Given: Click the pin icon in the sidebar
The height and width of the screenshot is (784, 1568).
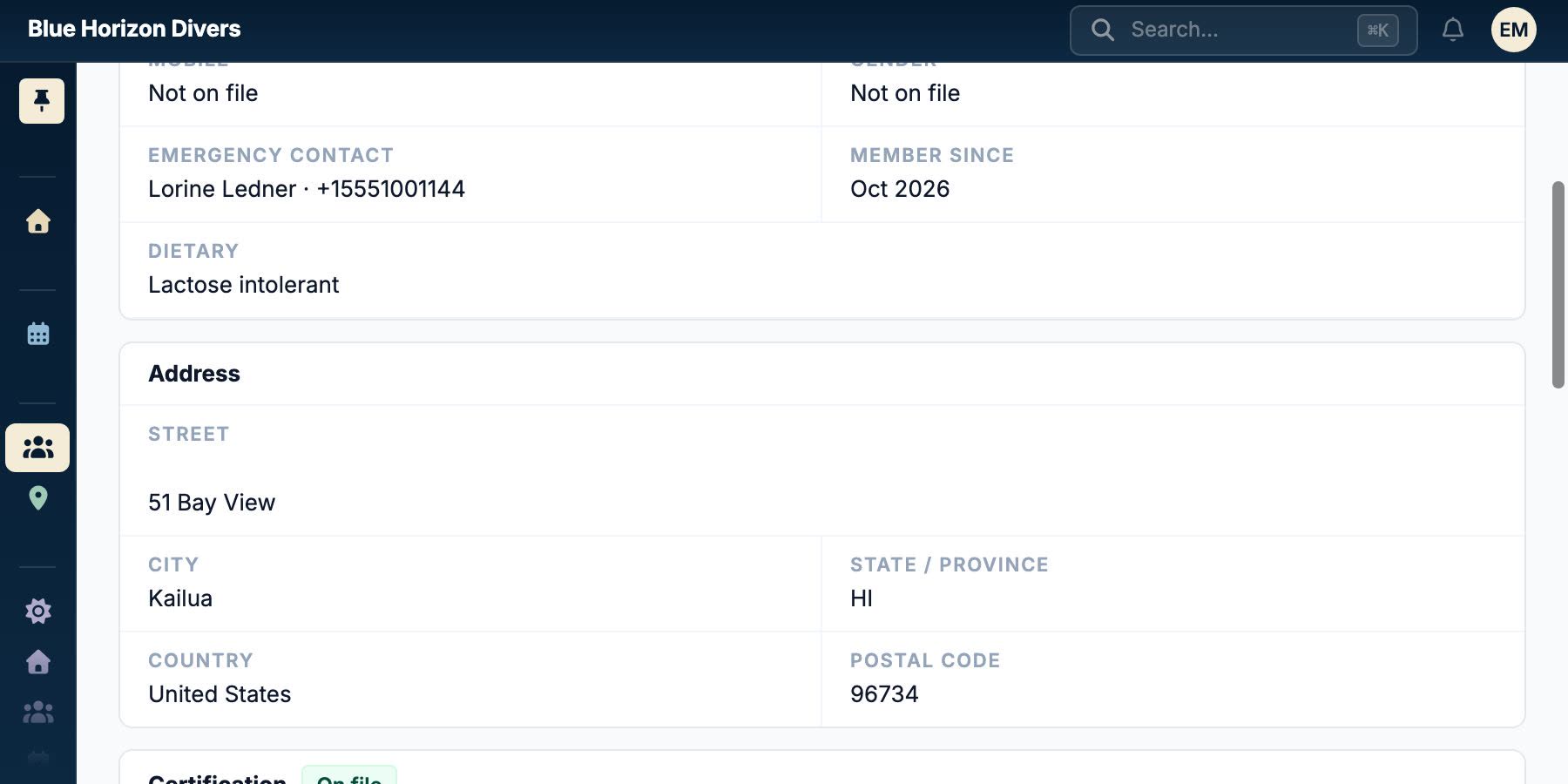Looking at the screenshot, I should point(42,101).
